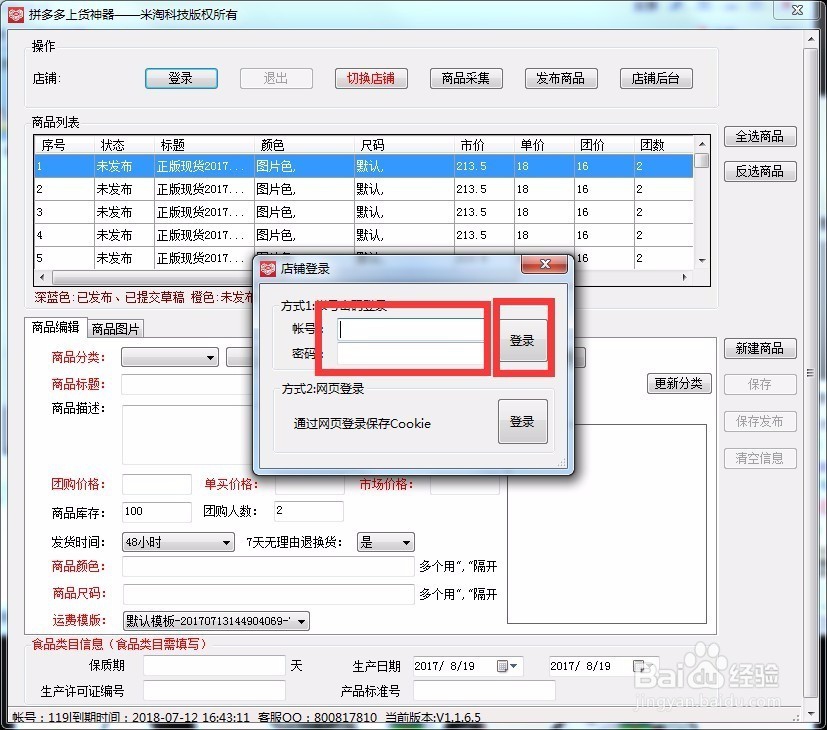Switch to the 商品图片 tab

click(x=116, y=329)
